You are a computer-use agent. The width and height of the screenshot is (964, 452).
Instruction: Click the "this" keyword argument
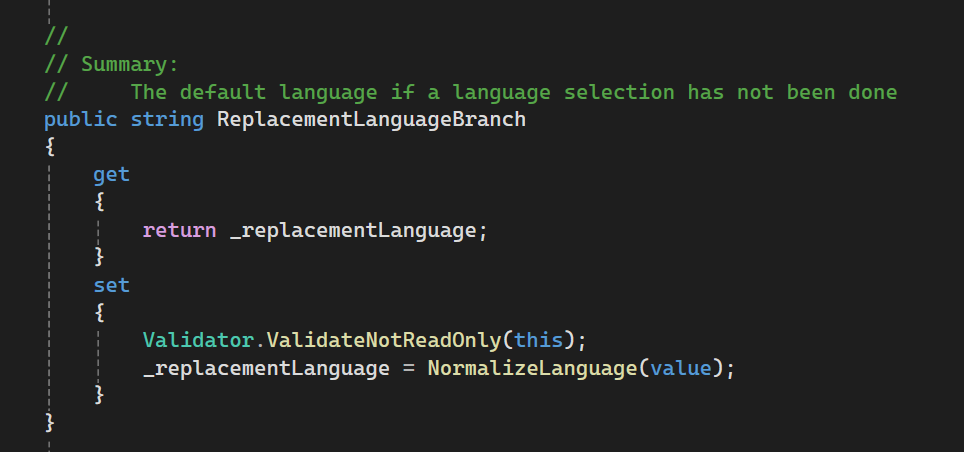(x=538, y=340)
